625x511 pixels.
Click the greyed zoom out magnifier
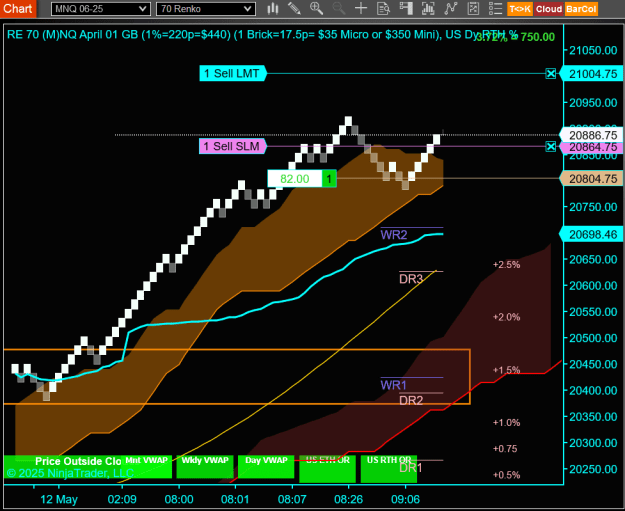339,8
